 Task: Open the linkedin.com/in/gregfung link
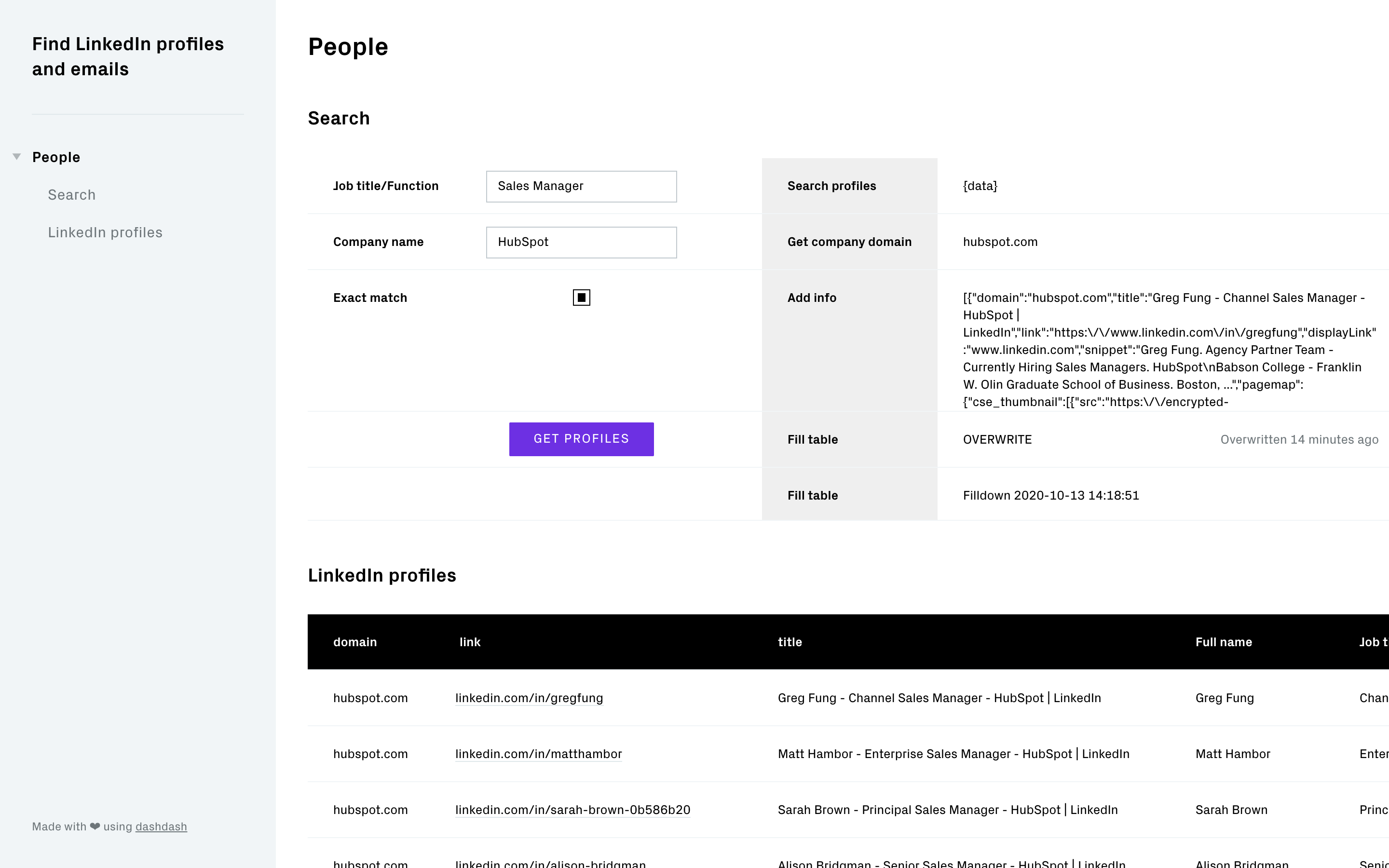tap(529, 698)
